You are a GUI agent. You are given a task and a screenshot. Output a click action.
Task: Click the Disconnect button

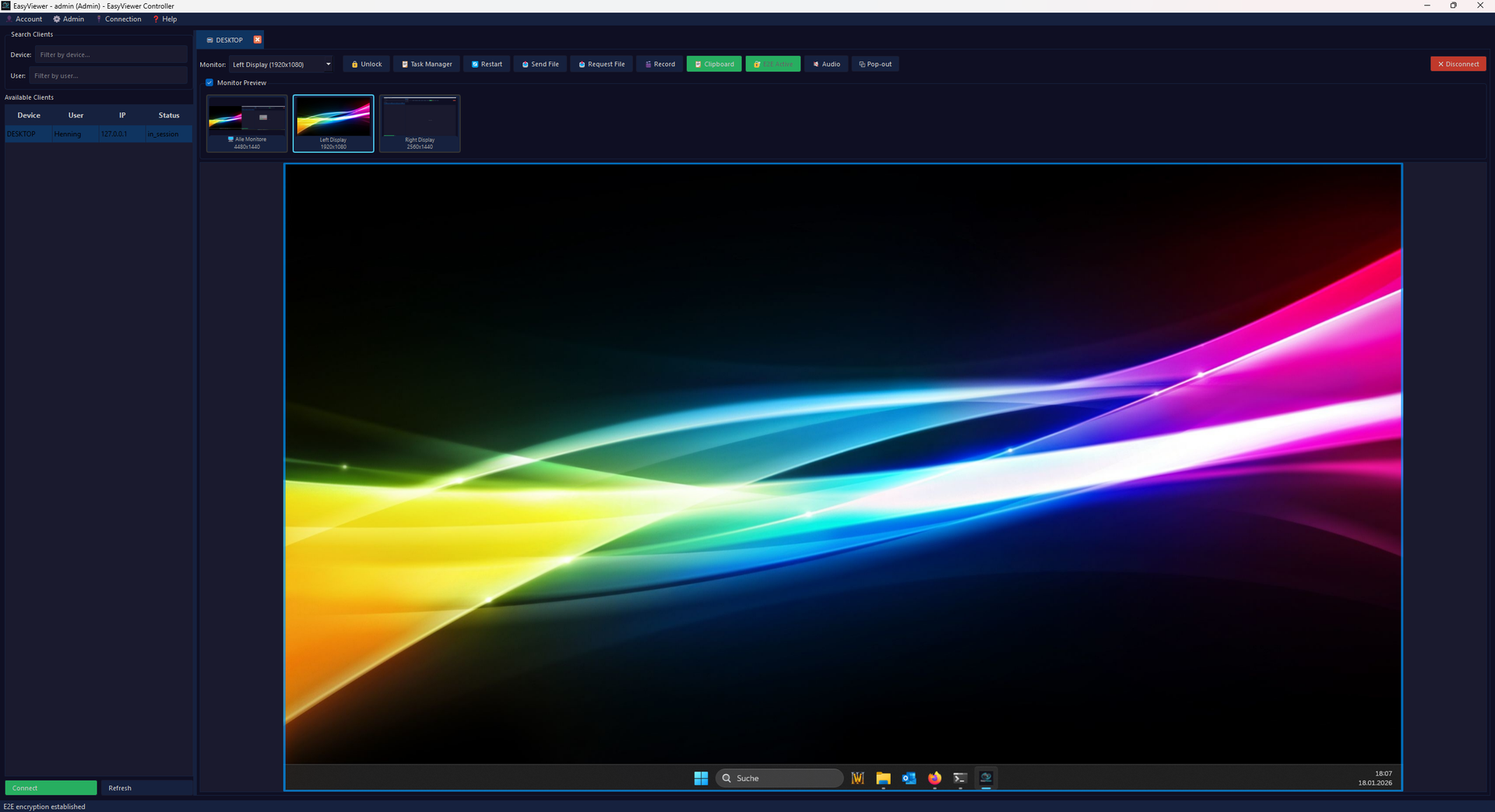[1458, 64]
